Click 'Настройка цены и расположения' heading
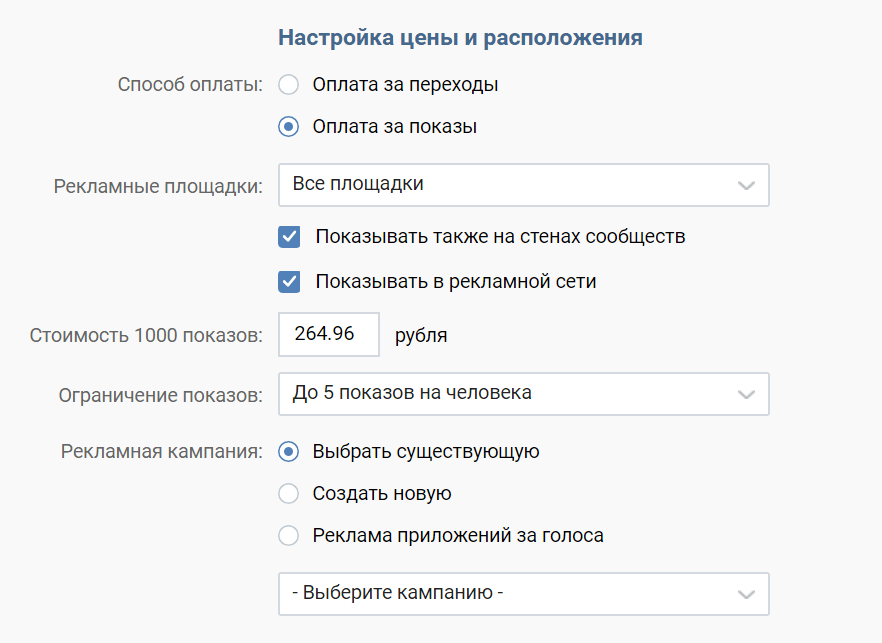Screen dimensions: 882x643 (x=460, y=38)
